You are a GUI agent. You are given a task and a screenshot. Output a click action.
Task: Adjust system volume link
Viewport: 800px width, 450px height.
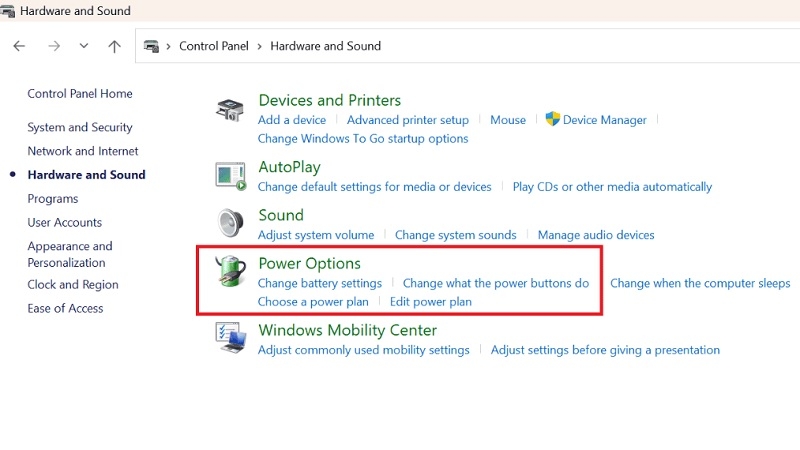point(316,235)
